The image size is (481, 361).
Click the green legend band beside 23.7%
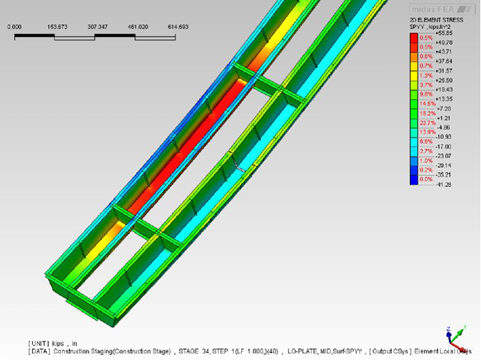[414, 123]
